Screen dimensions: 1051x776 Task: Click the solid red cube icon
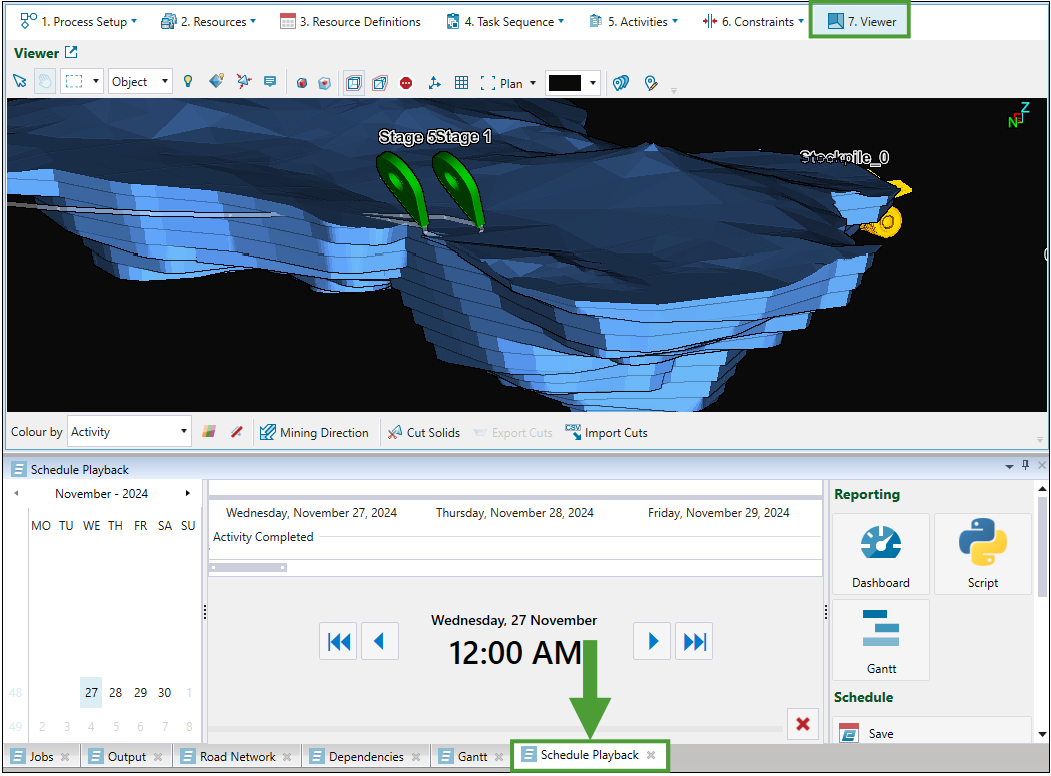click(x=302, y=83)
